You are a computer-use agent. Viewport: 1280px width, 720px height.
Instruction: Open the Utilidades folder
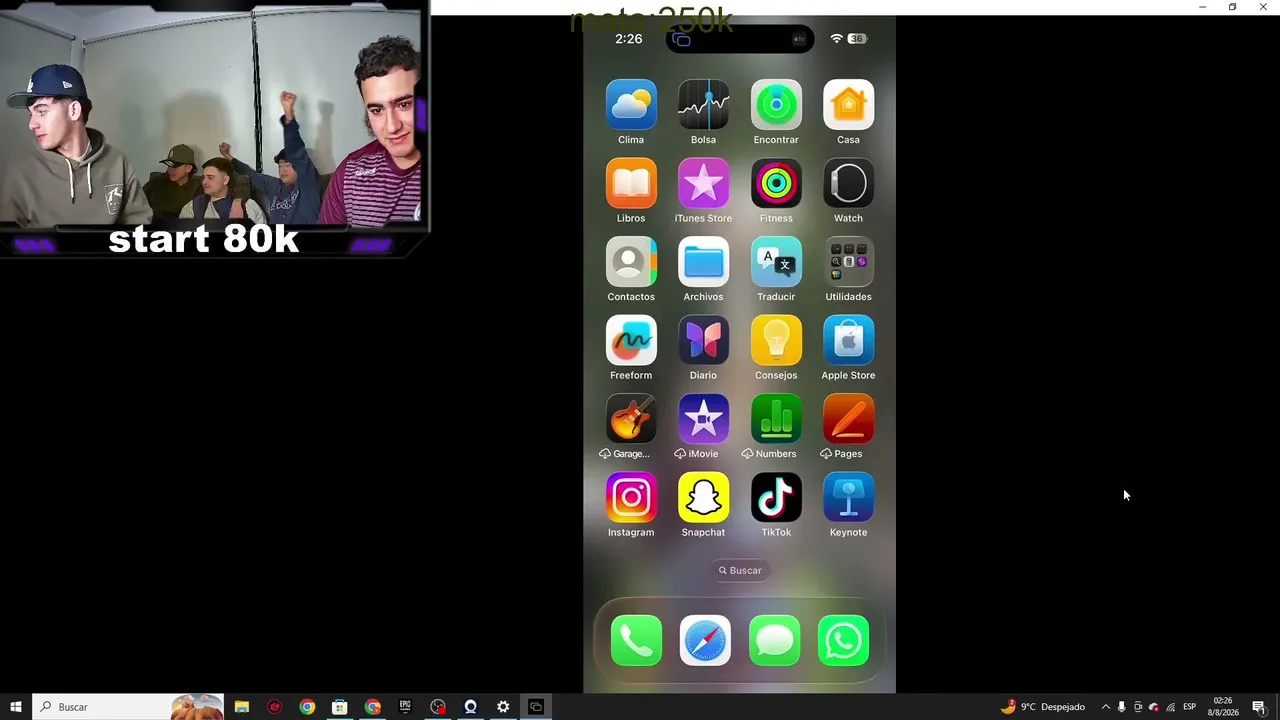848,262
